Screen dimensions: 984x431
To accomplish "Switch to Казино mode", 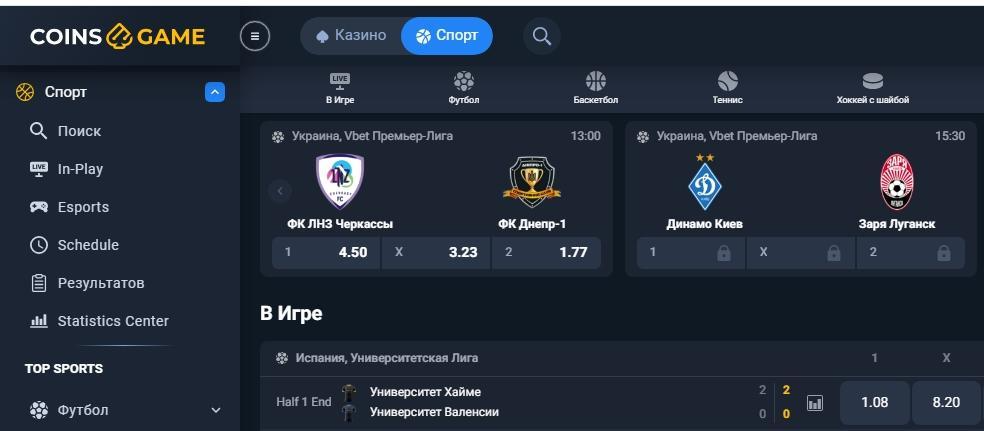I will [351, 36].
